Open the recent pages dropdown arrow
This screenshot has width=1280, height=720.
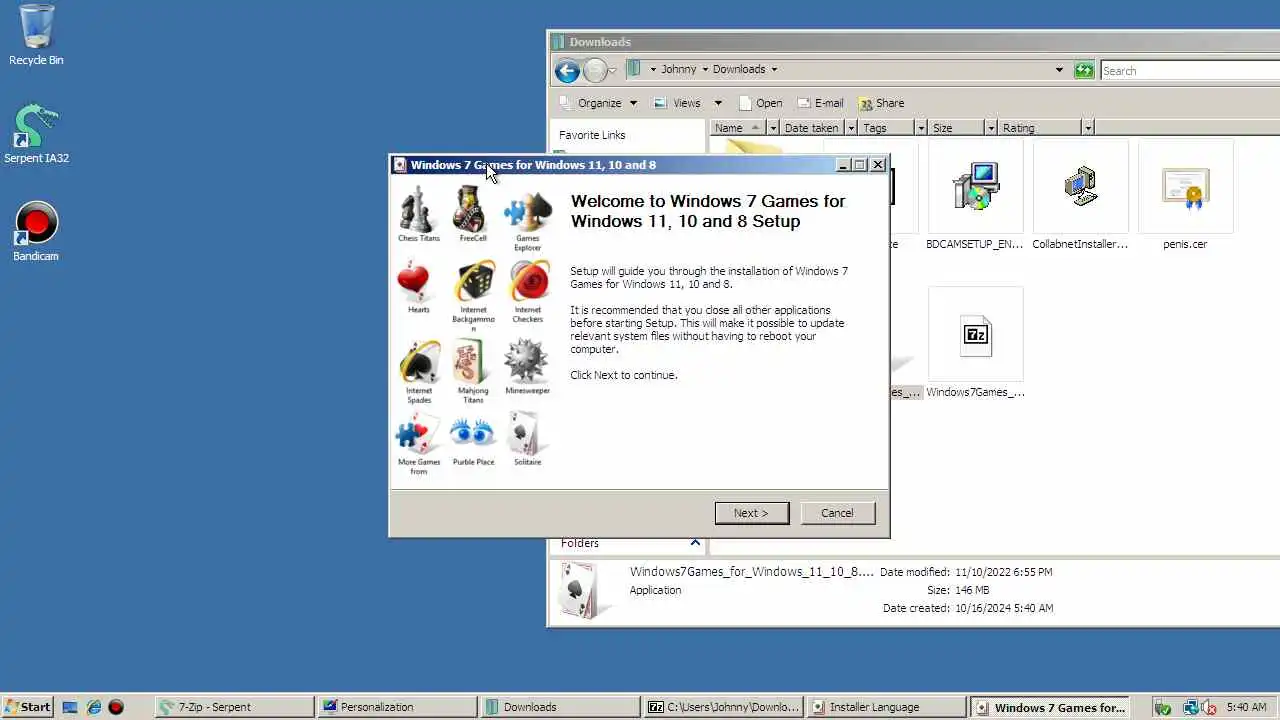tap(613, 71)
